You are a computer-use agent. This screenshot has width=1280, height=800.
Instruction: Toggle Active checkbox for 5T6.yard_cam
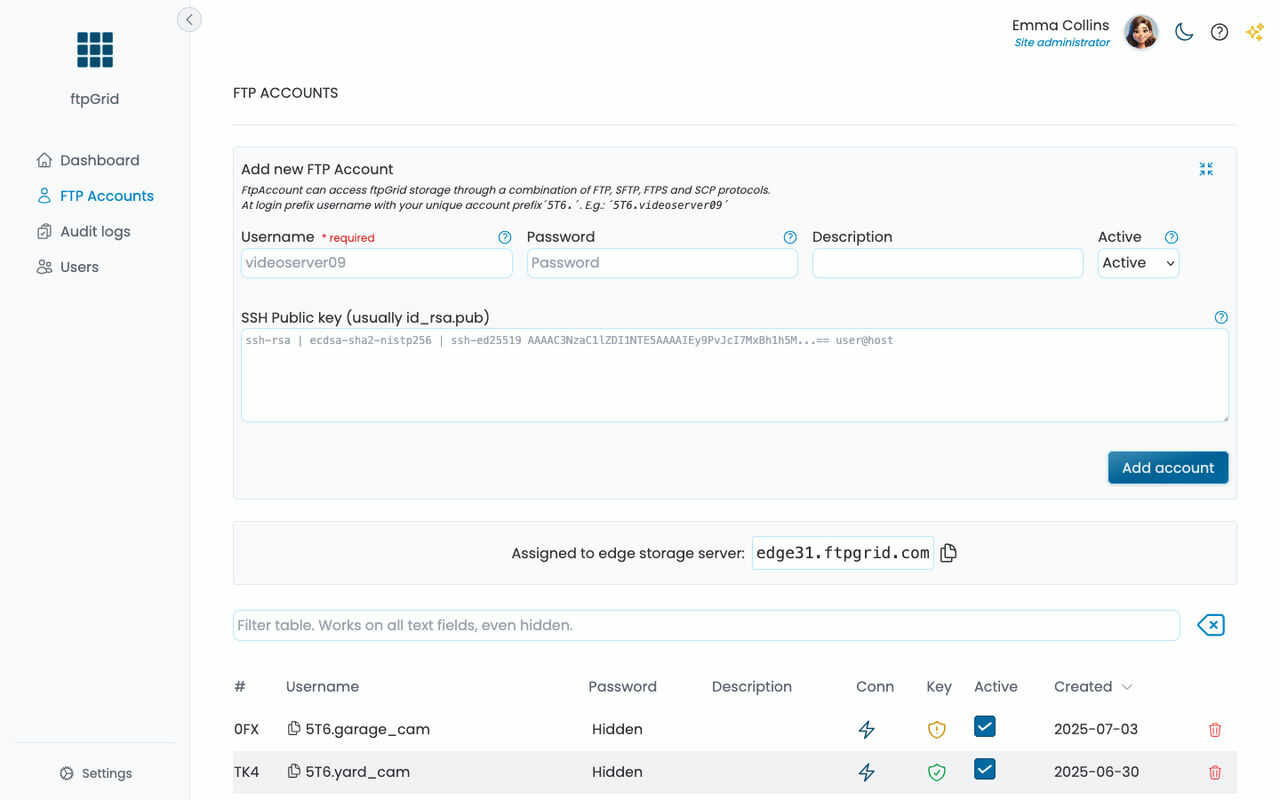coord(985,769)
